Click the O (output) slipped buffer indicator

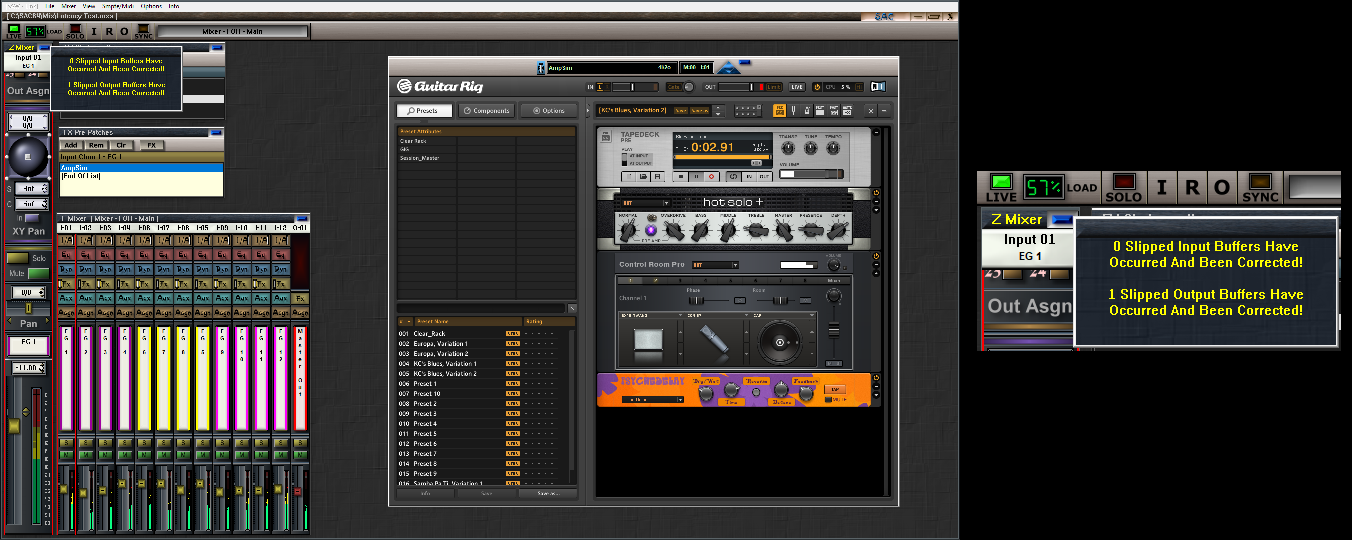(124, 32)
